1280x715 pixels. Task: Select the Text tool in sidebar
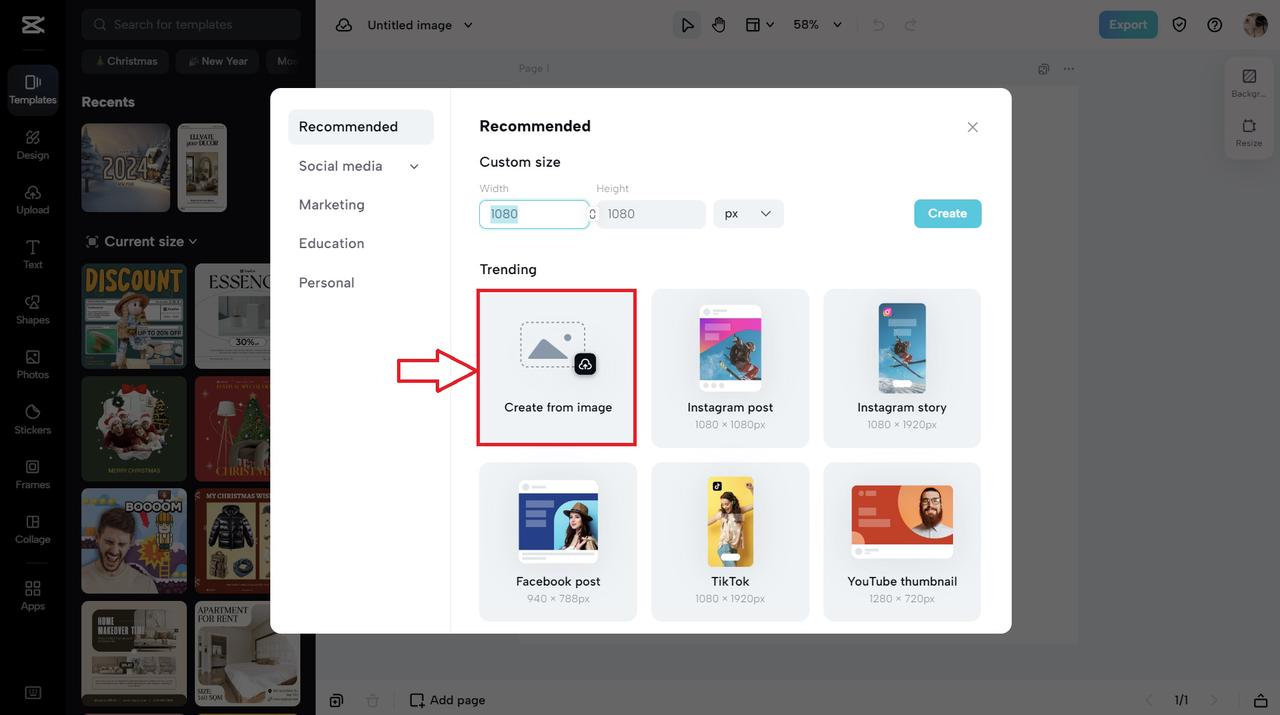pyautogui.click(x=33, y=254)
